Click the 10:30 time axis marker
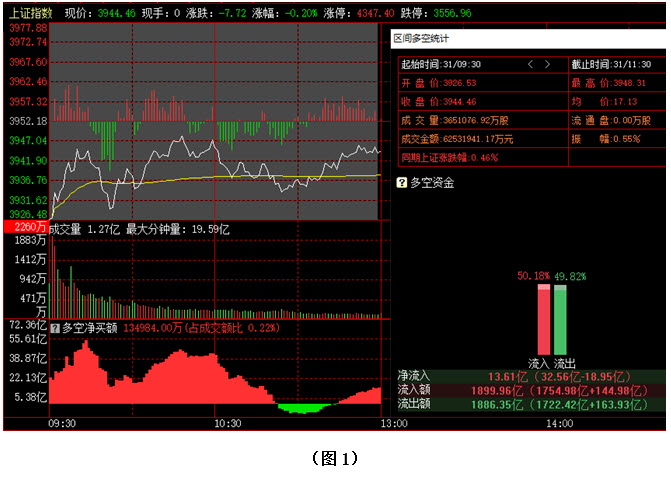The image size is (671, 480). (x=228, y=424)
